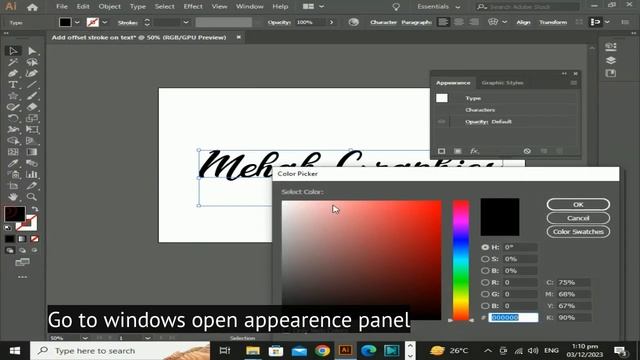The width and height of the screenshot is (640, 360).
Task: Click Add New Stroke in Appearance panel
Action: pyautogui.click(x=442, y=151)
